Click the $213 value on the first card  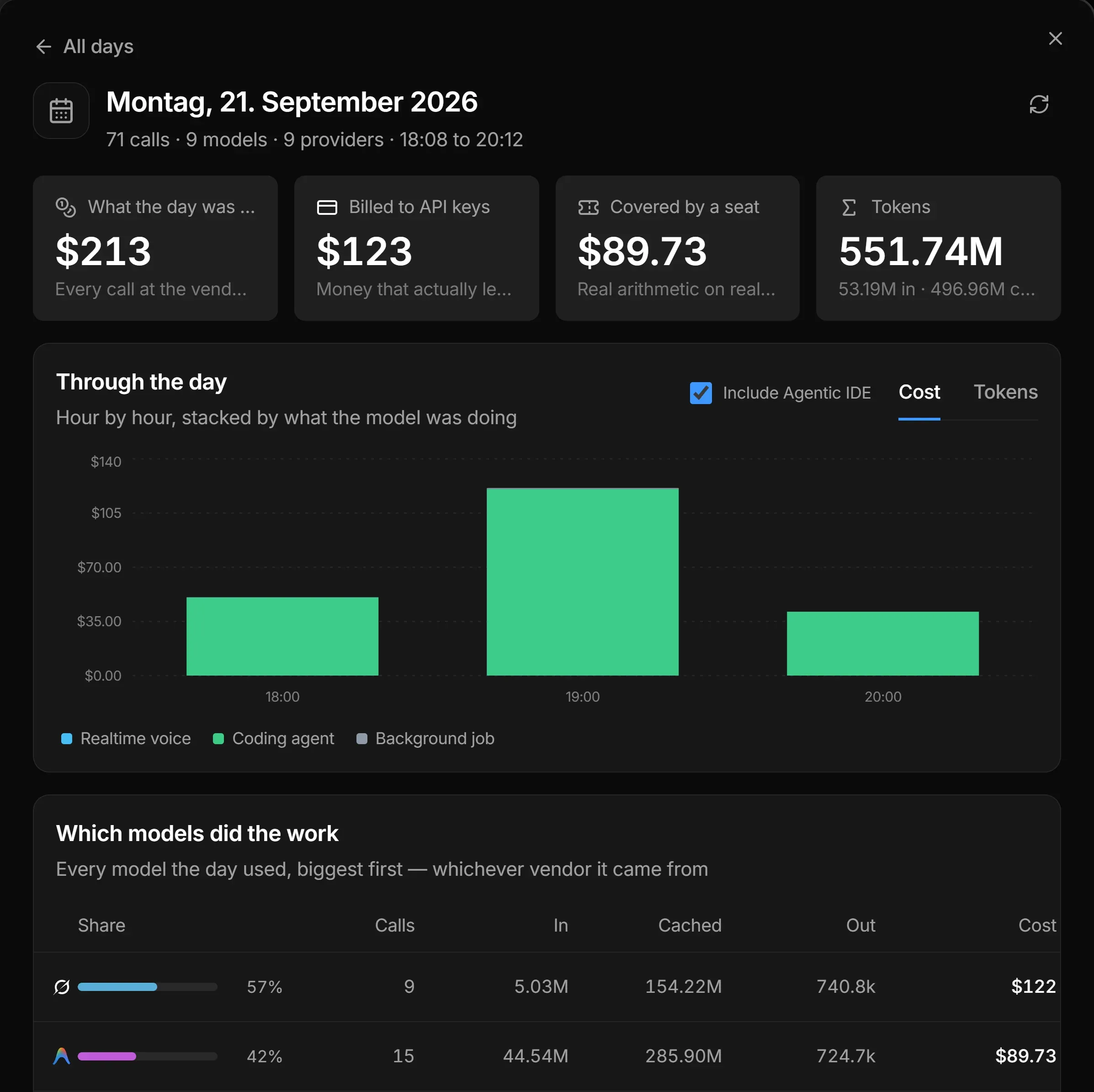[x=104, y=251]
